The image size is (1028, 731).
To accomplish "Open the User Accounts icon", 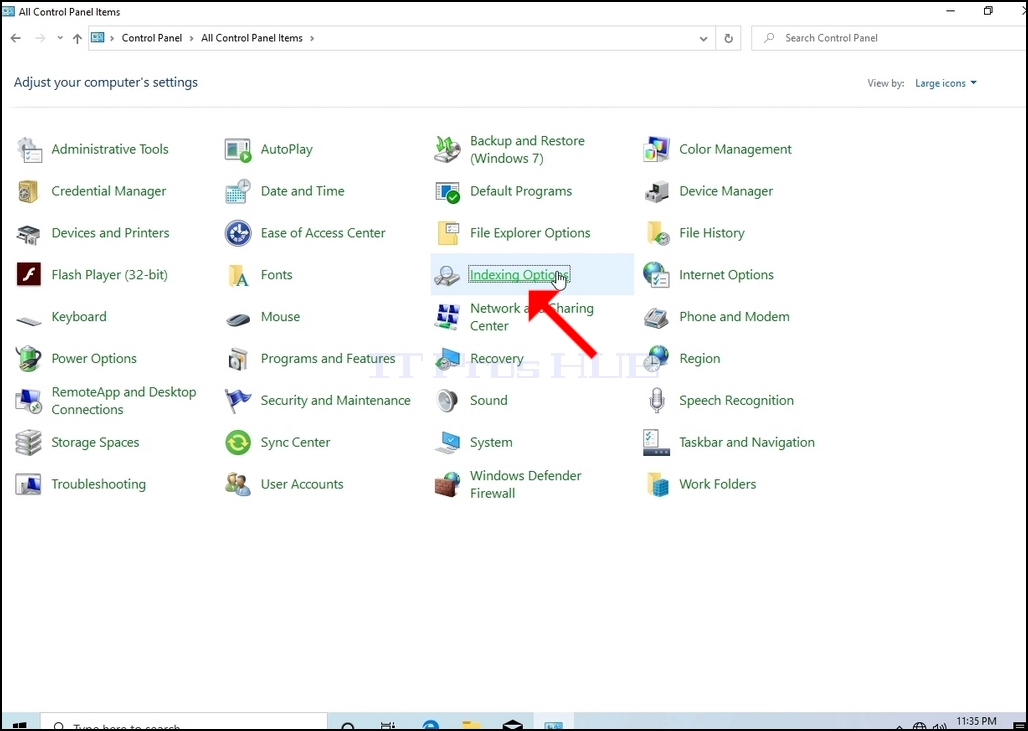I will pos(238,485).
